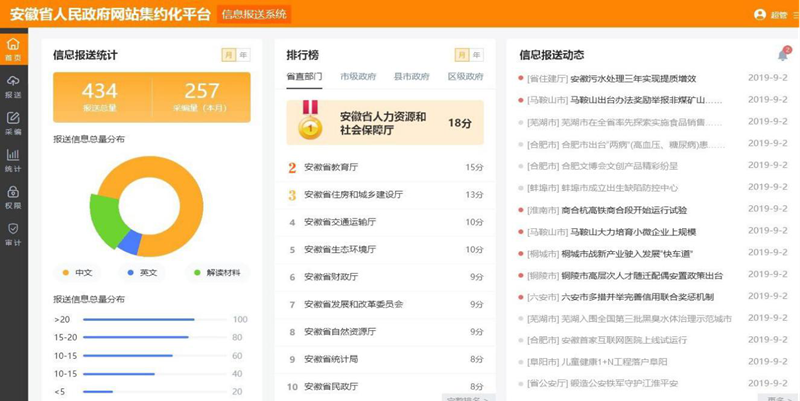
Task: Switch 排行榜 to 月 view
Action: (462, 55)
